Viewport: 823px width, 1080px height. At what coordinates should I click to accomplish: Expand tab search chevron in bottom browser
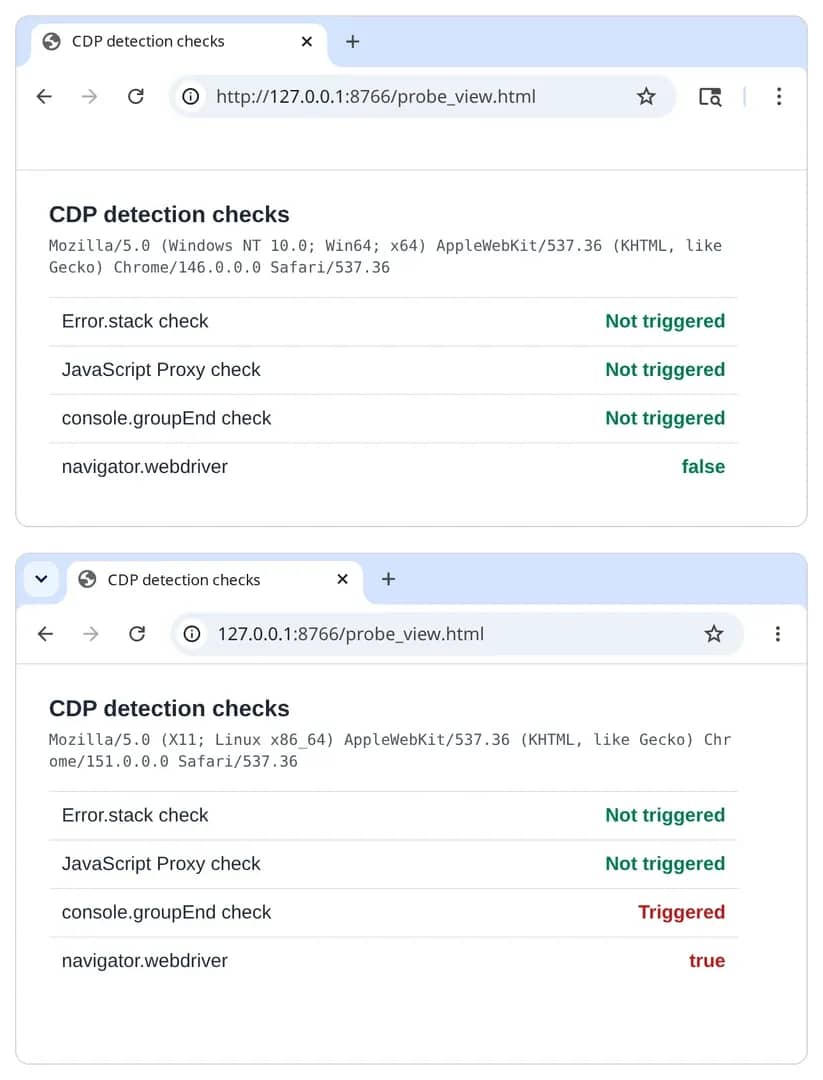point(41,579)
